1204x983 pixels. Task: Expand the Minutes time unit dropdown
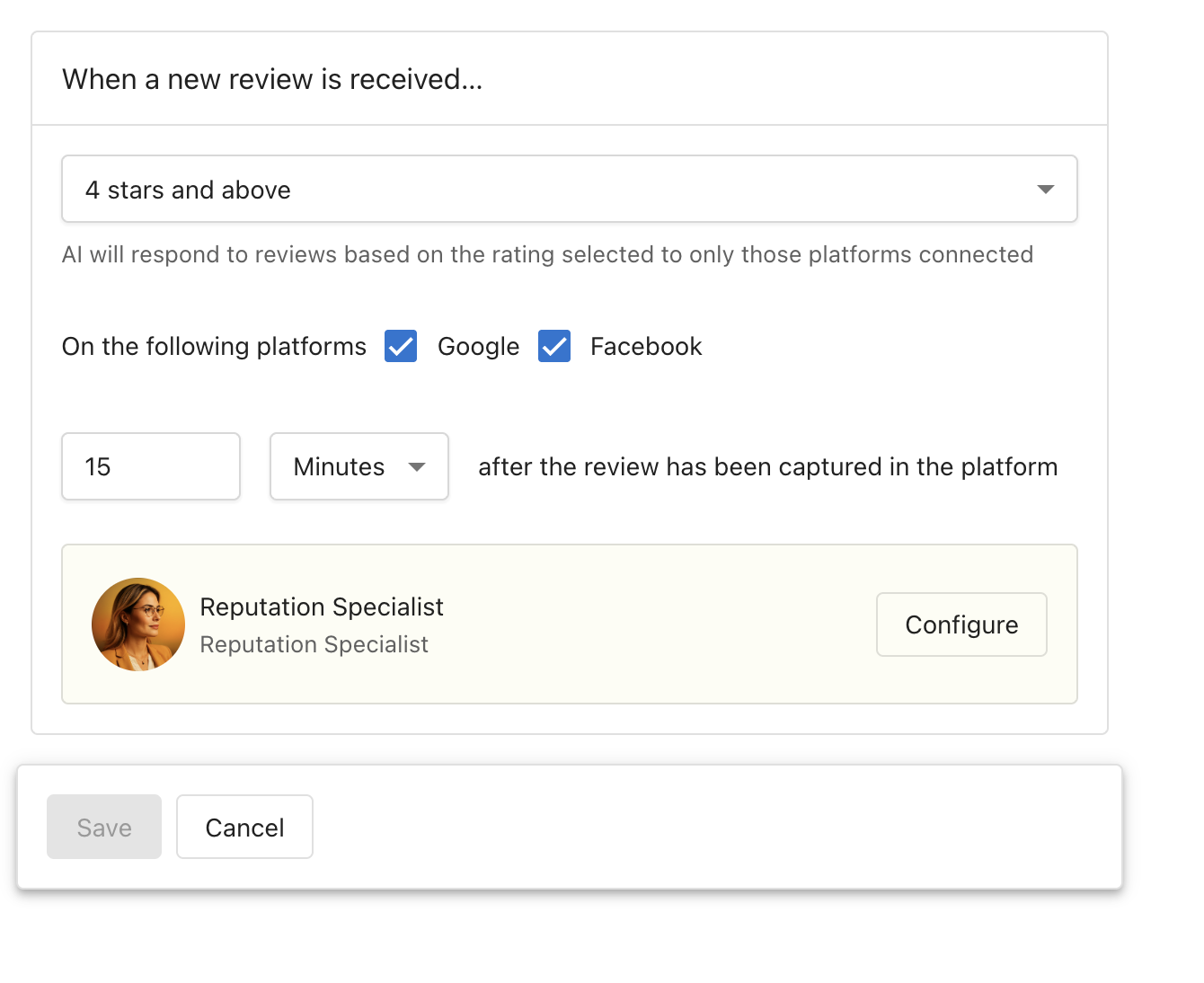pos(359,466)
